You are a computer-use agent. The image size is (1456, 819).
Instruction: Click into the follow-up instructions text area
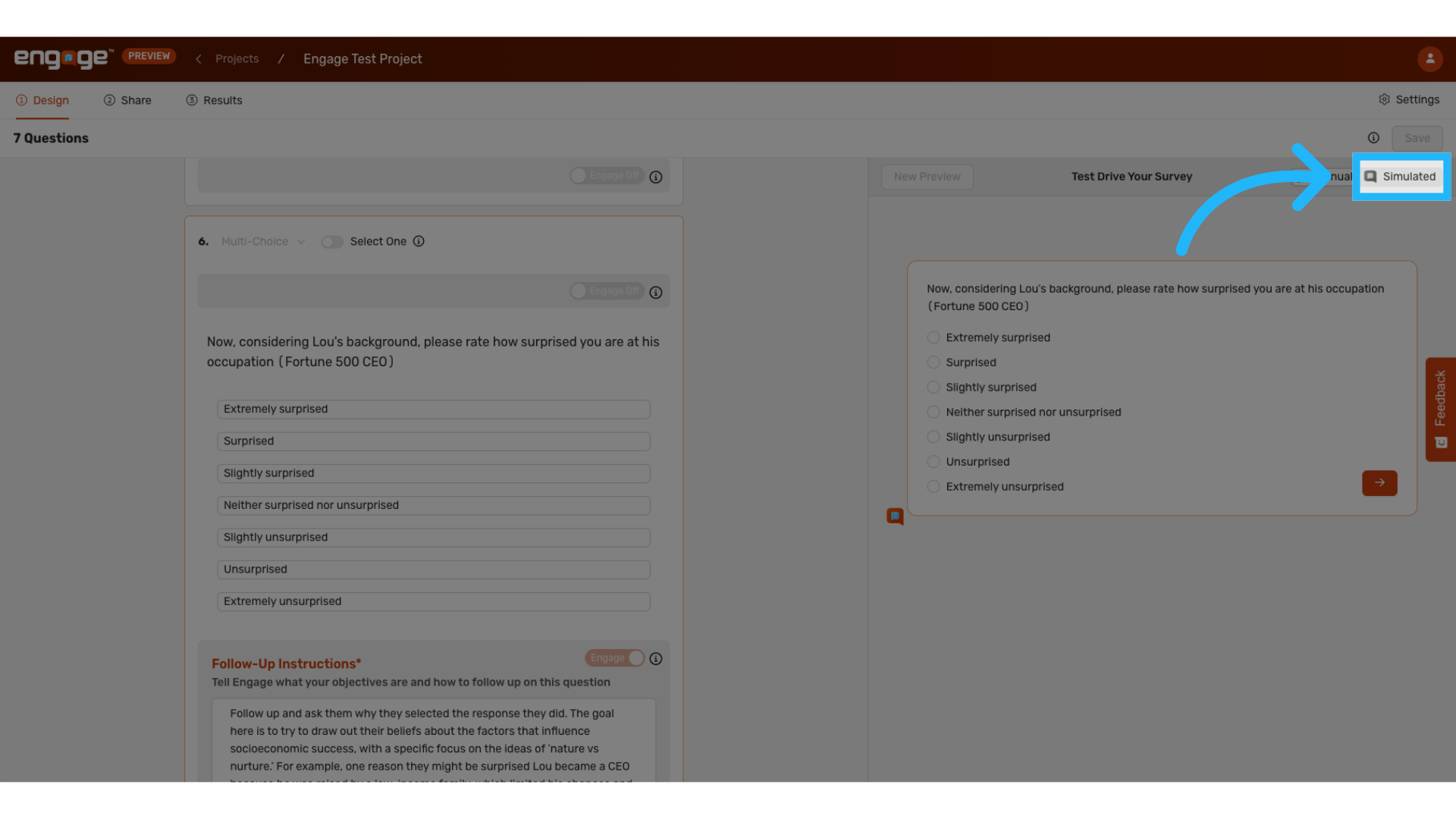(x=433, y=740)
